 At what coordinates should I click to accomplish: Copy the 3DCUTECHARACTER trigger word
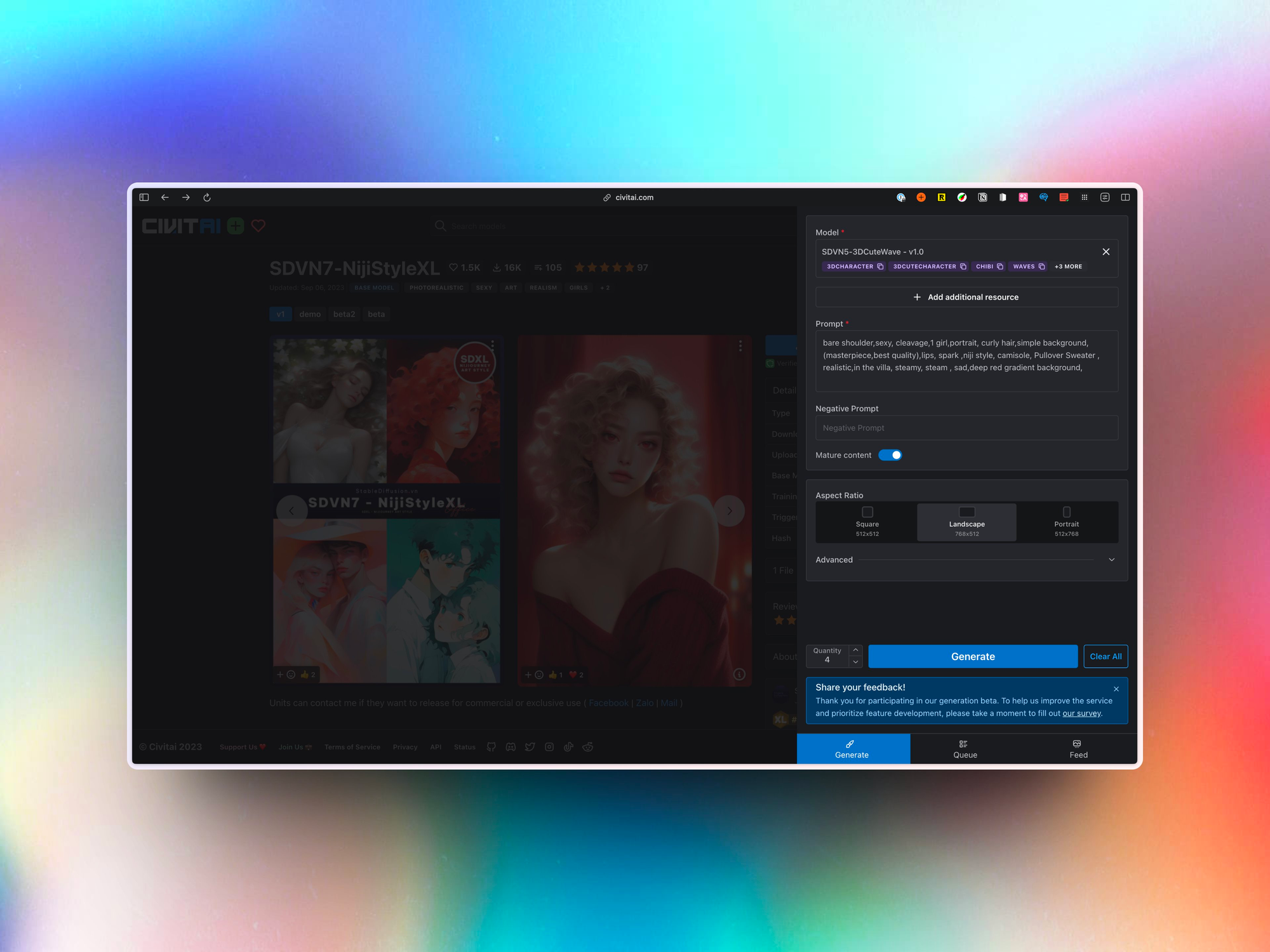963,267
